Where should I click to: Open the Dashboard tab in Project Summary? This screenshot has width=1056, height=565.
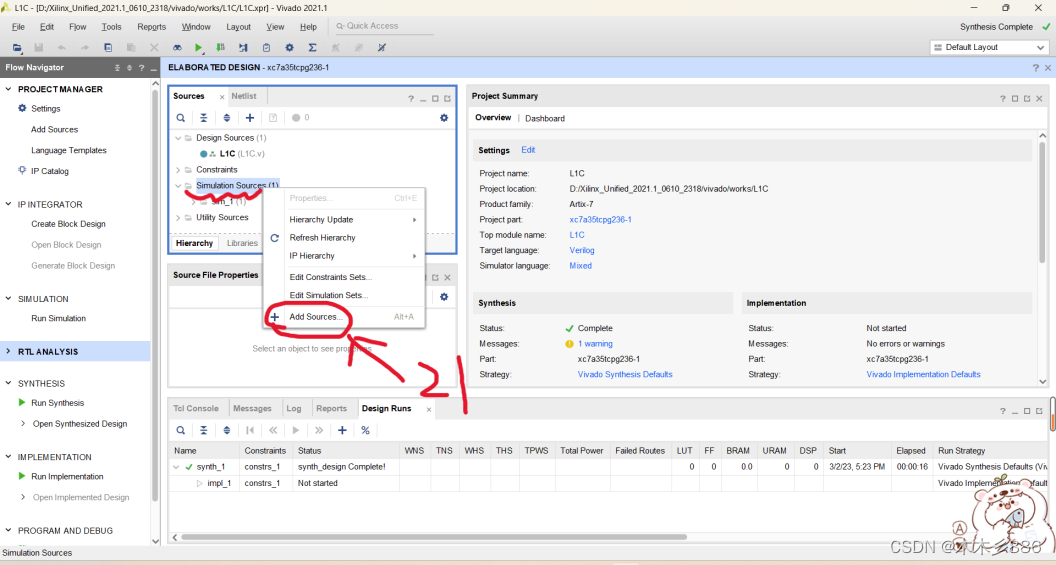(x=545, y=119)
